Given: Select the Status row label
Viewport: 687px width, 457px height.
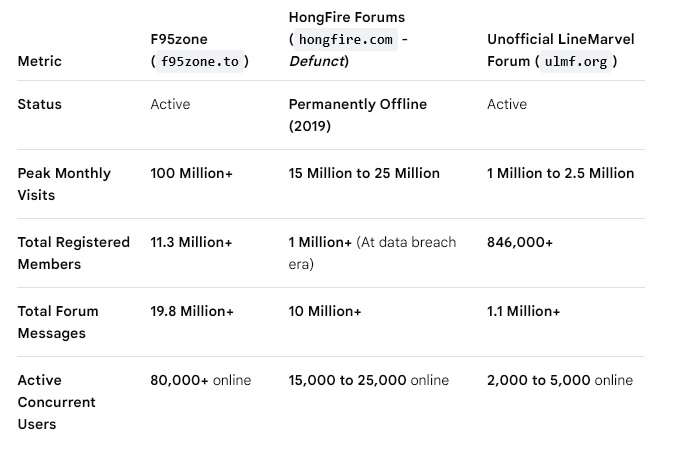Looking at the screenshot, I should tap(39, 104).
